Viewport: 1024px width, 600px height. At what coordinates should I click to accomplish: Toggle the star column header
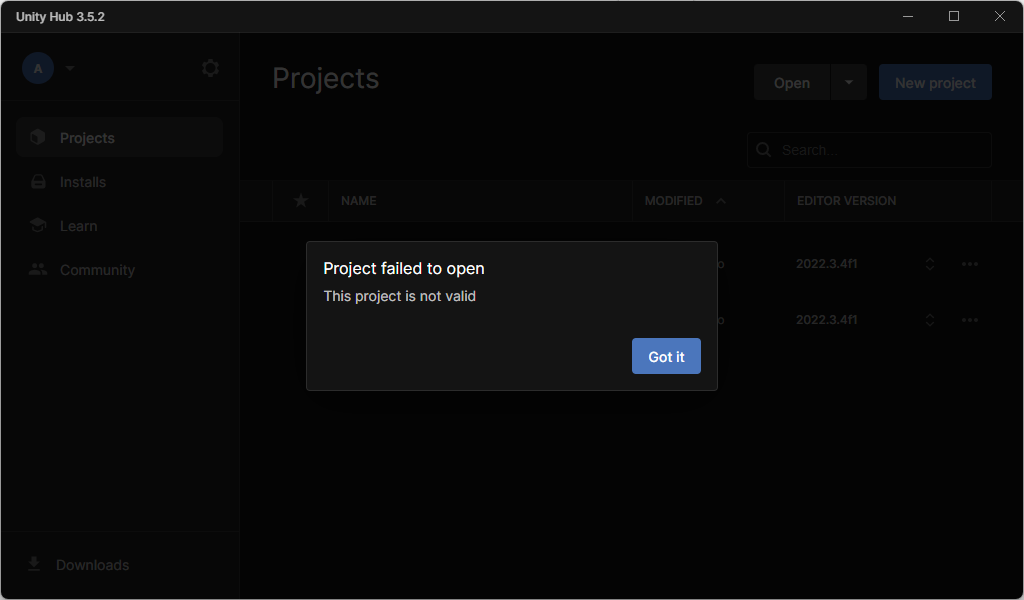(x=300, y=201)
